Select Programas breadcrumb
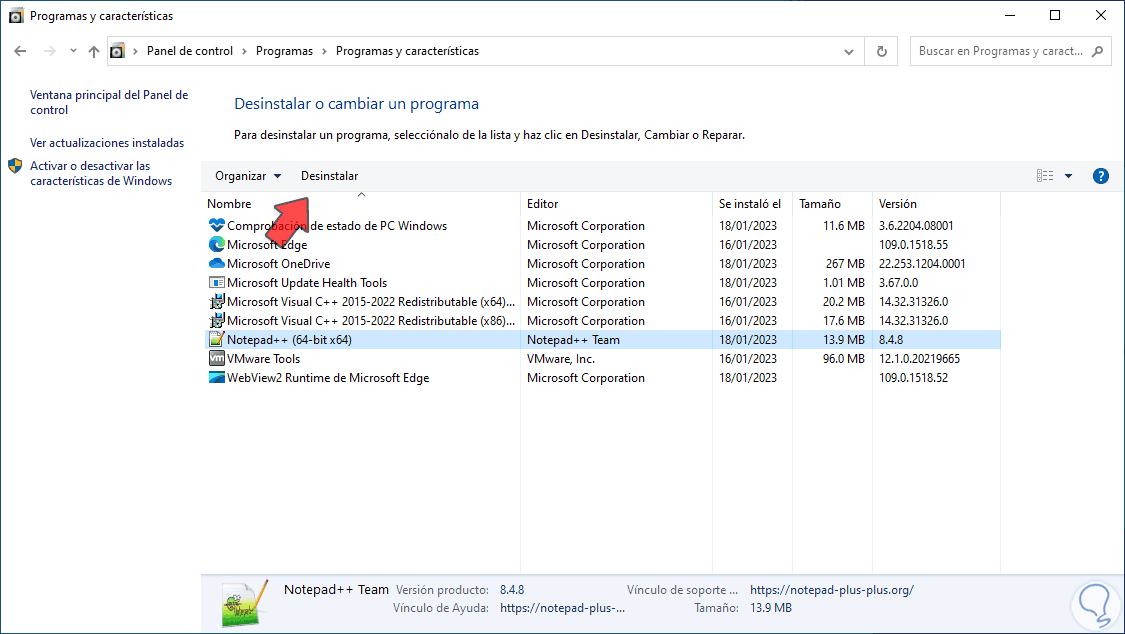This screenshot has height=634, width=1125. pos(284,51)
